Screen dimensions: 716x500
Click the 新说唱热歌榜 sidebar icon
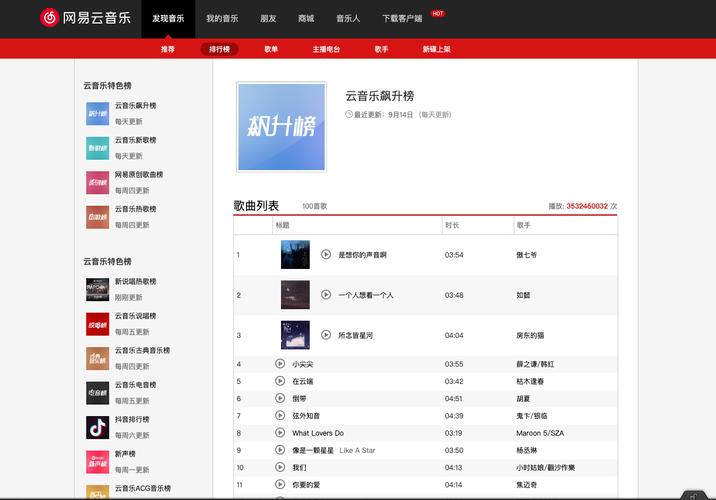pyautogui.click(x=97, y=289)
